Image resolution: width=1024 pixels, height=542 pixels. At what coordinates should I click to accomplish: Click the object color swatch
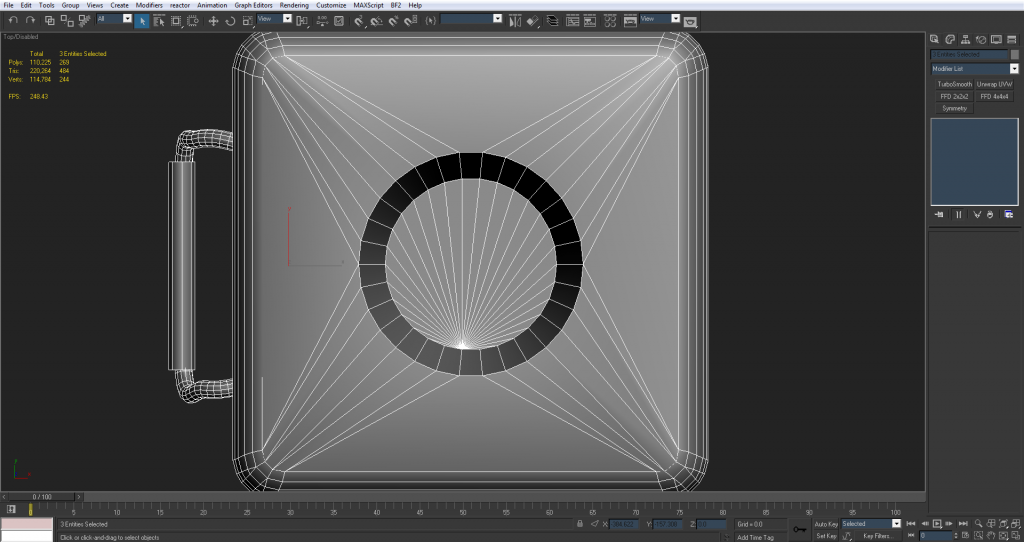(1015, 55)
